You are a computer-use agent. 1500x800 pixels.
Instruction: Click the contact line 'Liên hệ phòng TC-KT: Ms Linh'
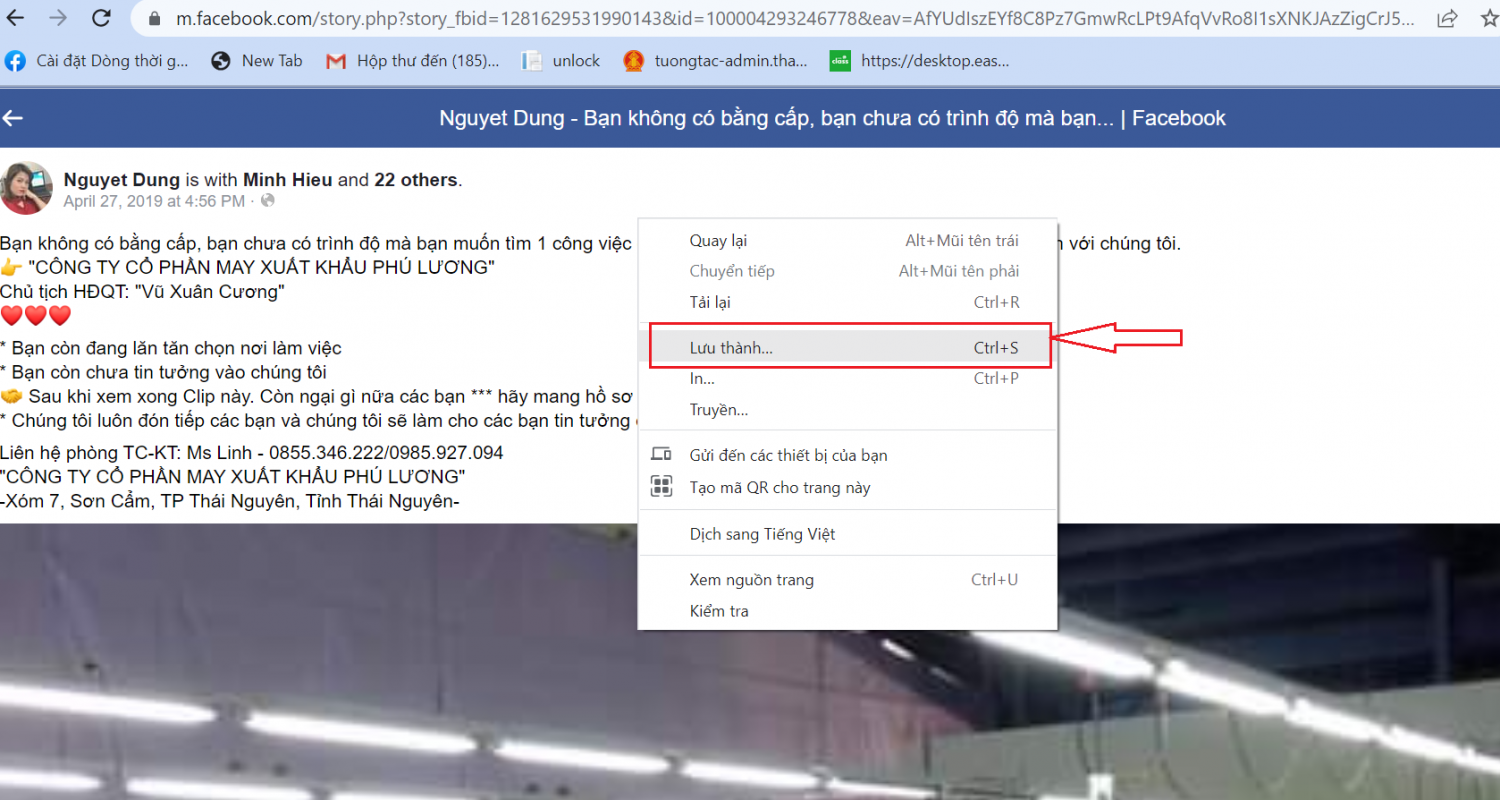click(252, 453)
